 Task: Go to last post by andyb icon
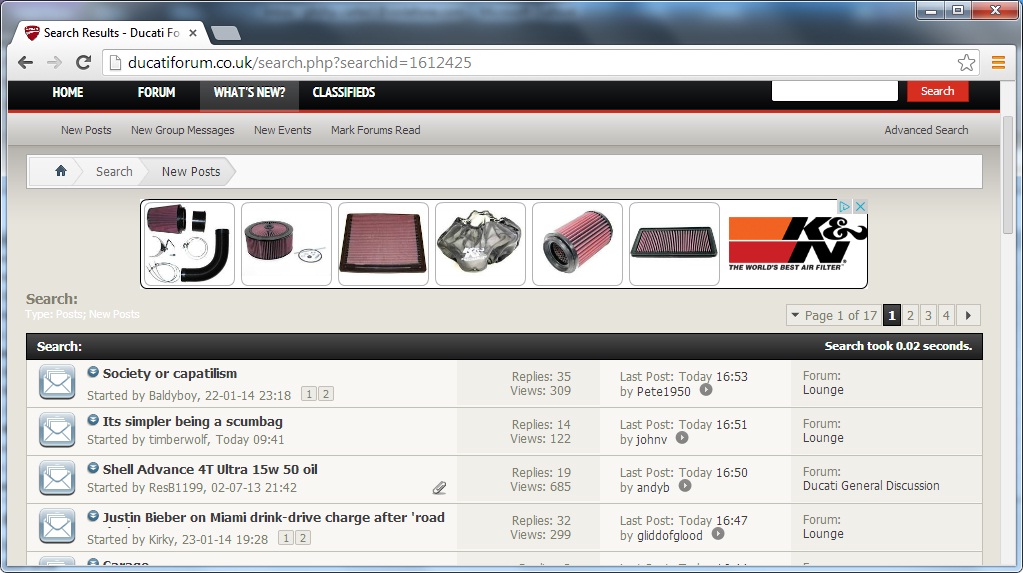tap(685, 487)
